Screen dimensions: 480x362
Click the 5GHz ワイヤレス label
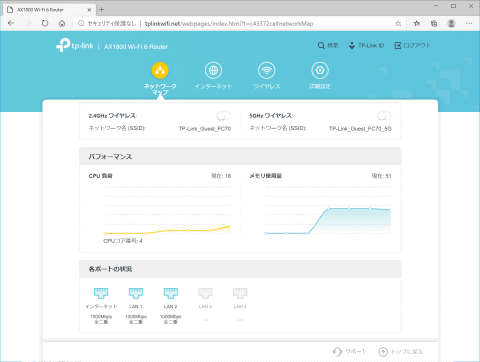tap(271, 116)
